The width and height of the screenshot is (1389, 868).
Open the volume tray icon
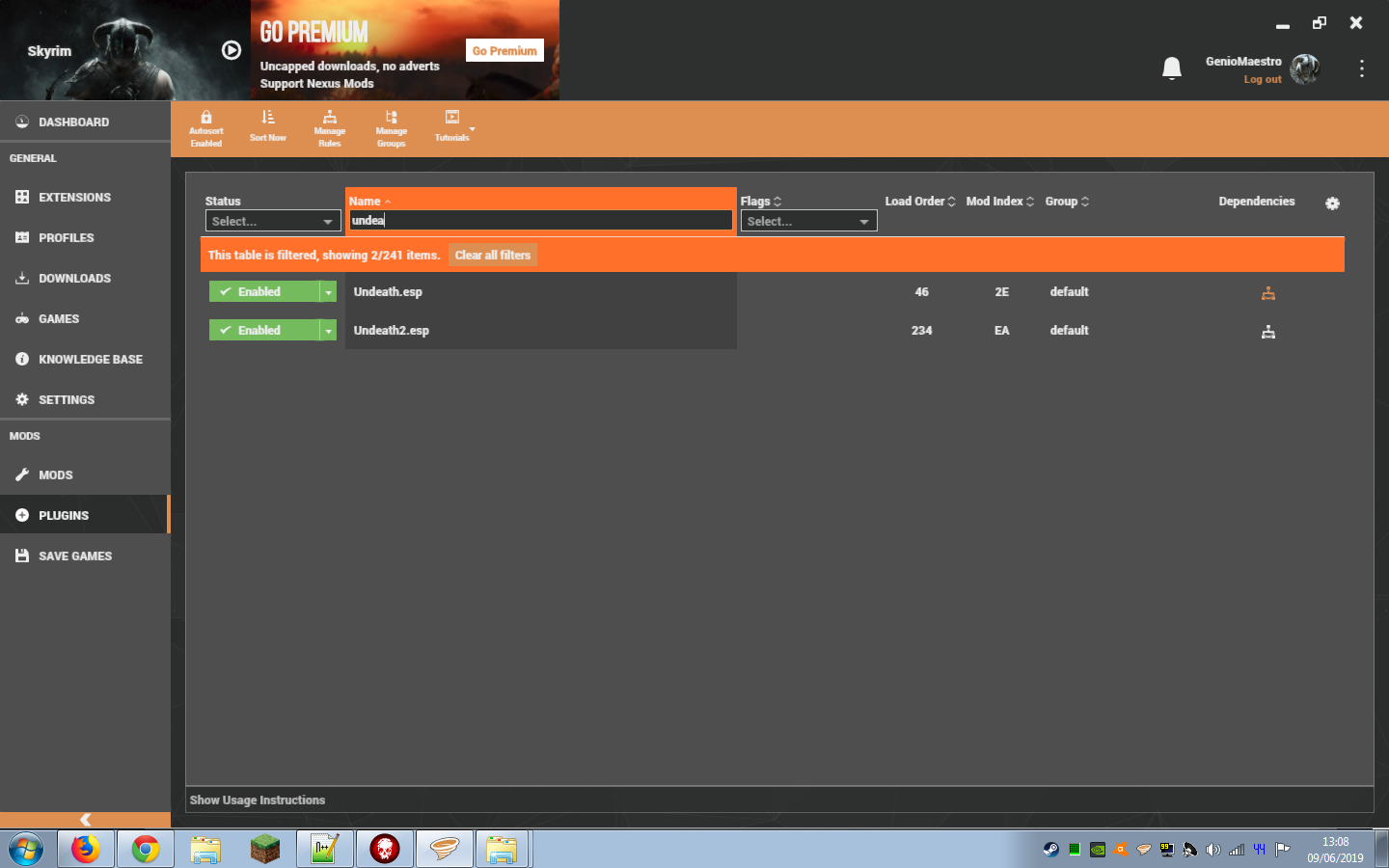(1213, 850)
